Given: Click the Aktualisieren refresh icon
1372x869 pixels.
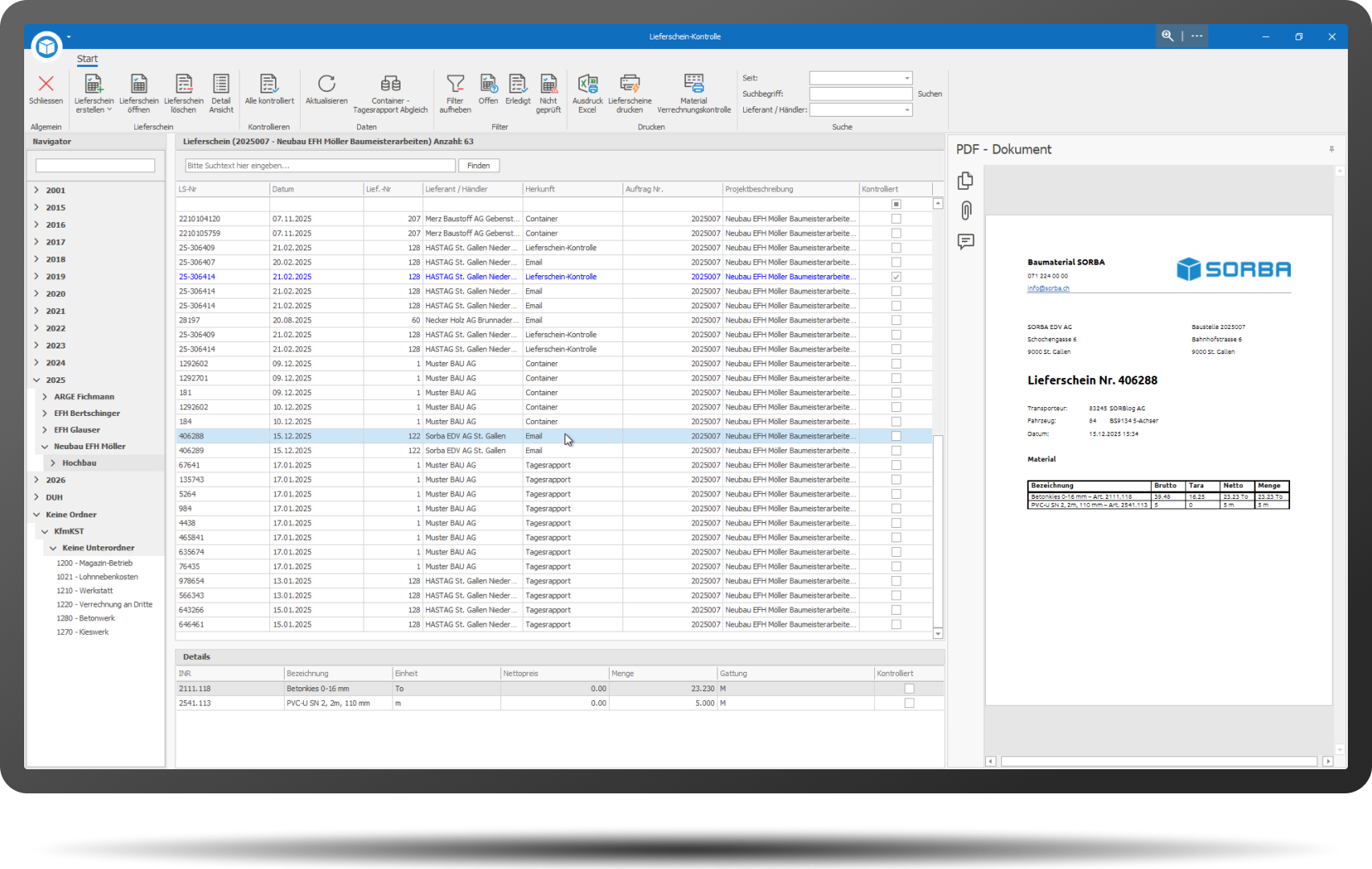Looking at the screenshot, I should 326,84.
